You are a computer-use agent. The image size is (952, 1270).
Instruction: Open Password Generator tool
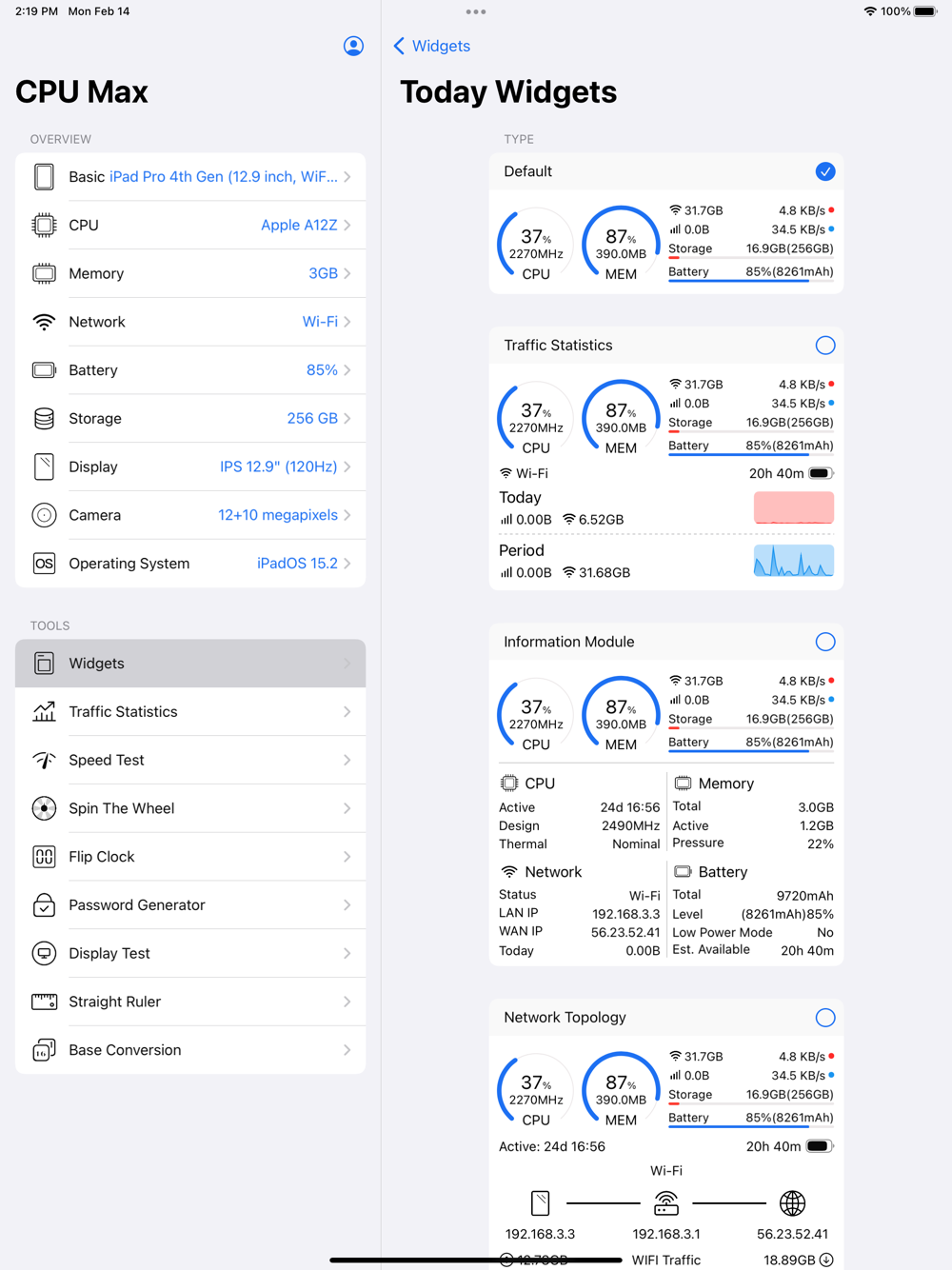pos(190,904)
